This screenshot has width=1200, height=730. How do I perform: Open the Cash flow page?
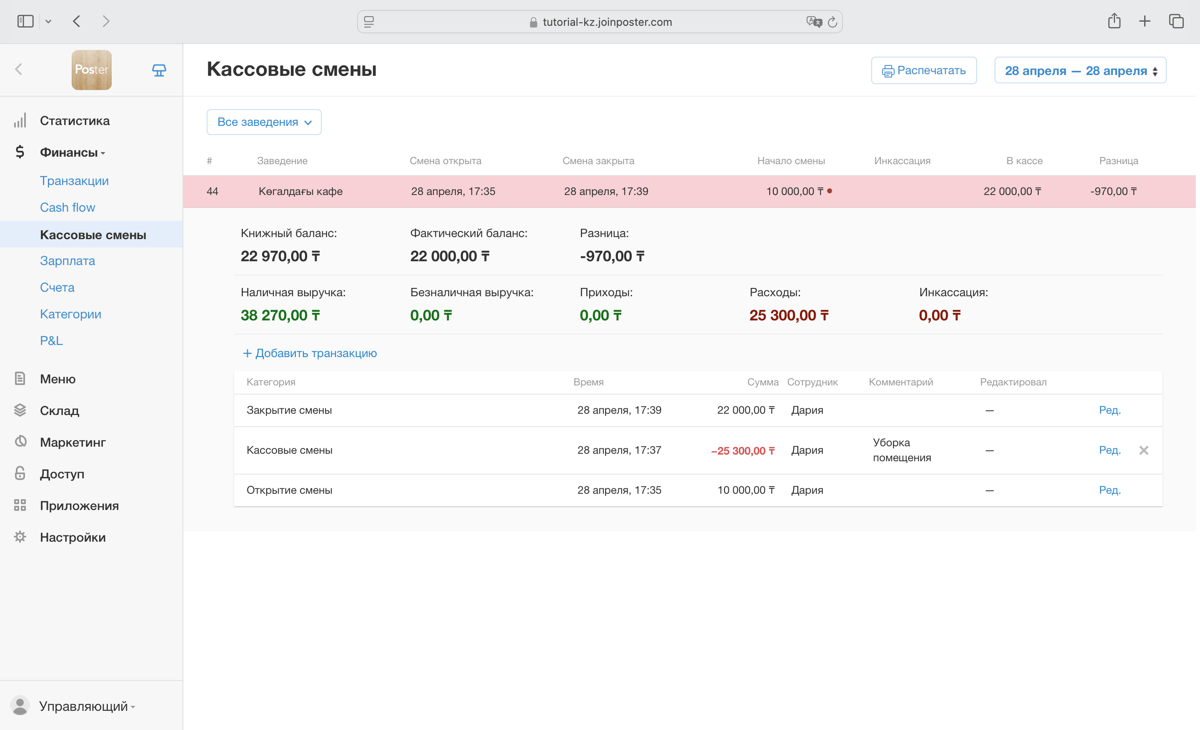coord(67,207)
